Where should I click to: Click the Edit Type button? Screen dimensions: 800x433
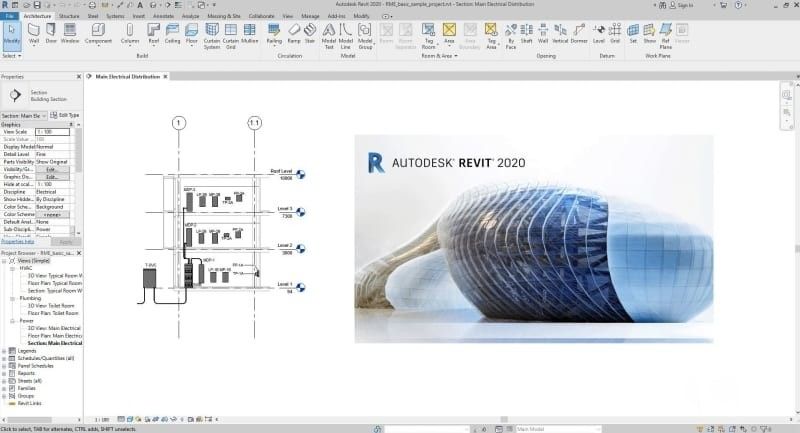pos(65,115)
